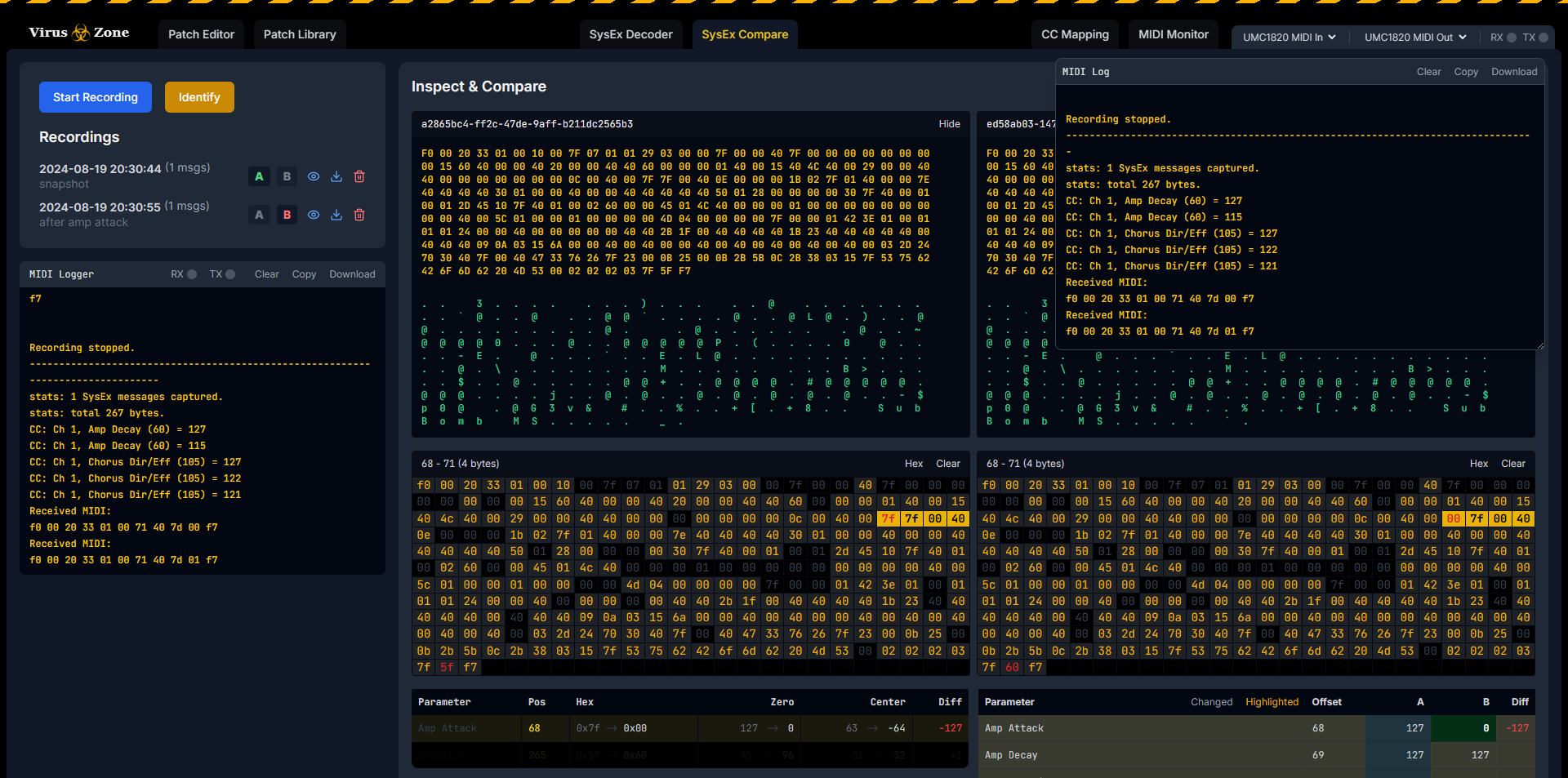Click the Start Recording button
This screenshot has width=1568, height=778.
[x=96, y=97]
